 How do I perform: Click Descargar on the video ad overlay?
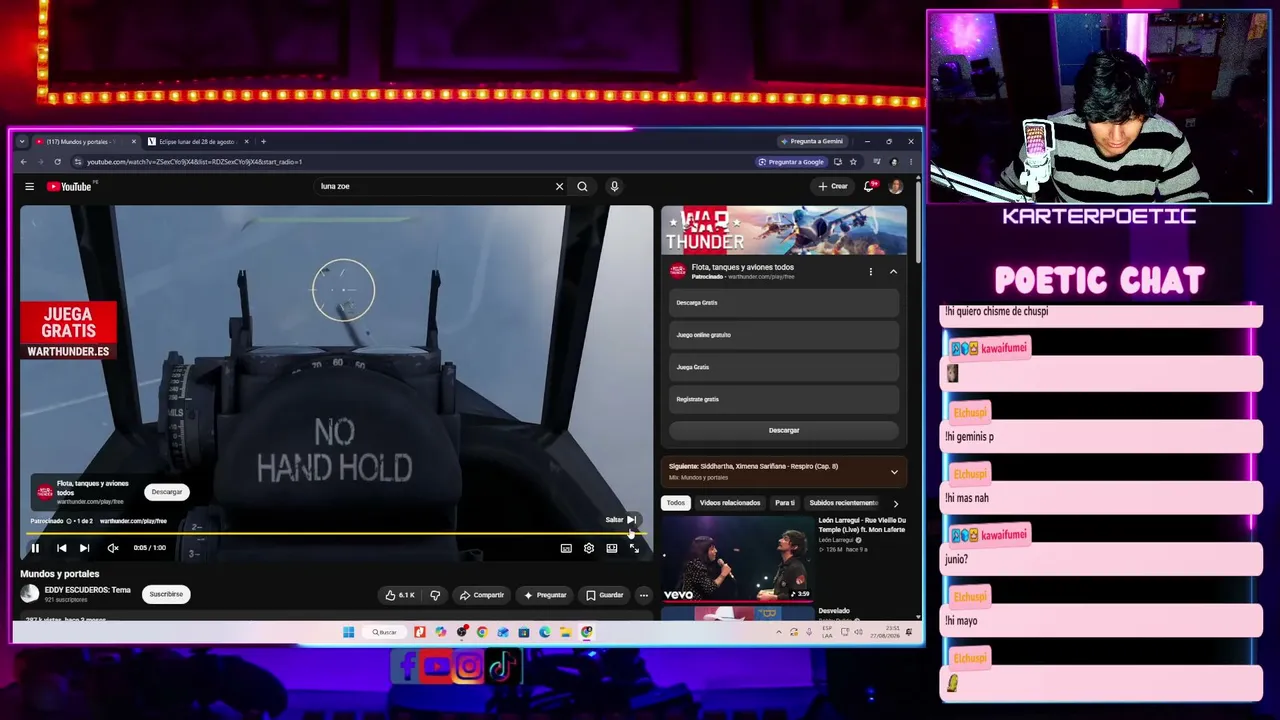tap(167, 492)
